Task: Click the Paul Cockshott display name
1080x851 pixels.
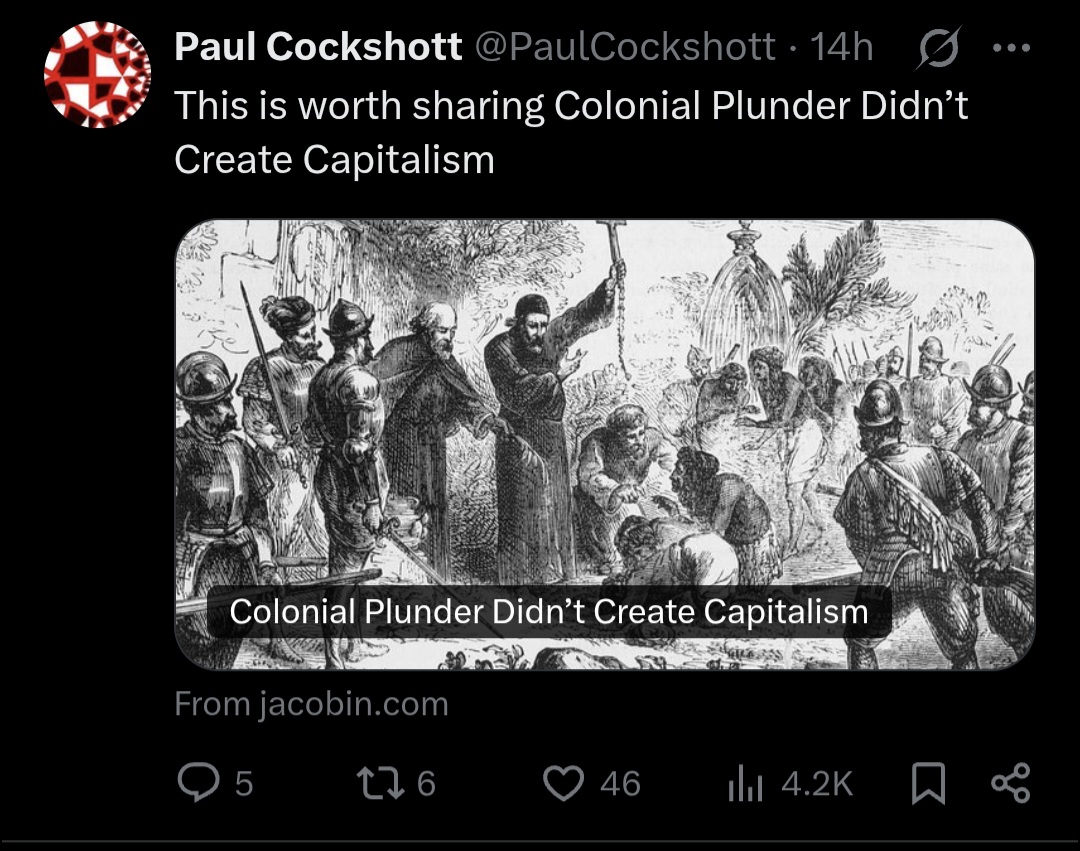Action: (318, 47)
